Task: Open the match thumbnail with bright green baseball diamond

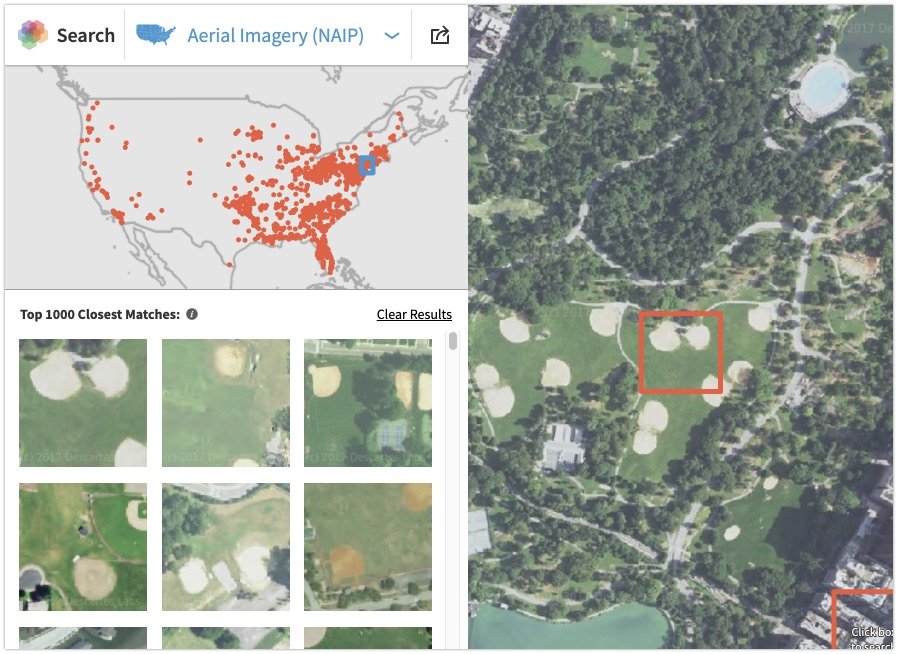Action: pyautogui.click(x=83, y=546)
